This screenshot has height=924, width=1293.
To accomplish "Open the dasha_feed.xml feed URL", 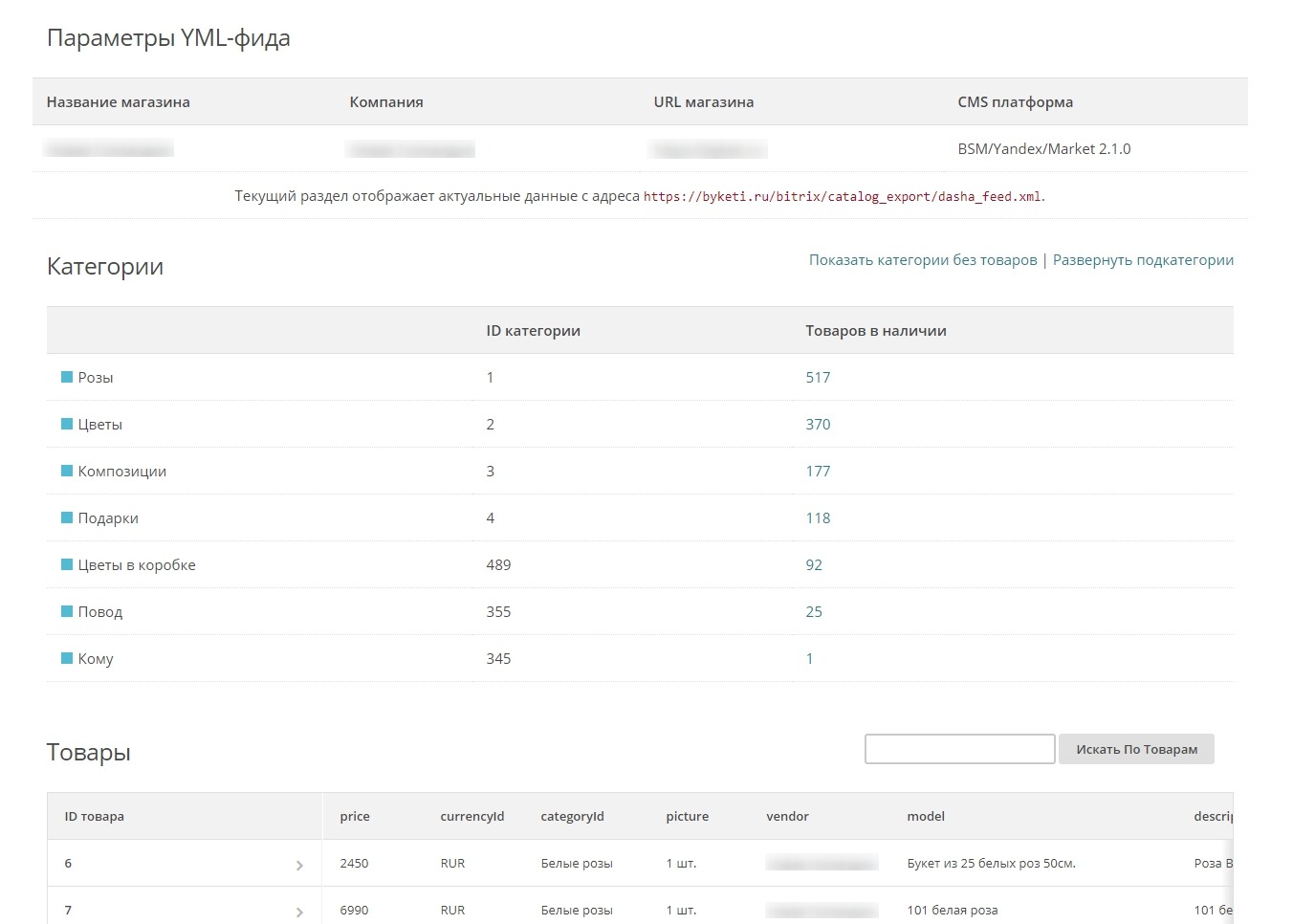I will click(843, 197).
